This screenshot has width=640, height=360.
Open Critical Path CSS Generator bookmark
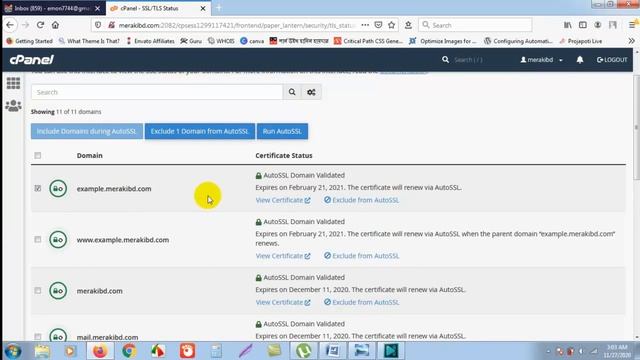[368, 41]
